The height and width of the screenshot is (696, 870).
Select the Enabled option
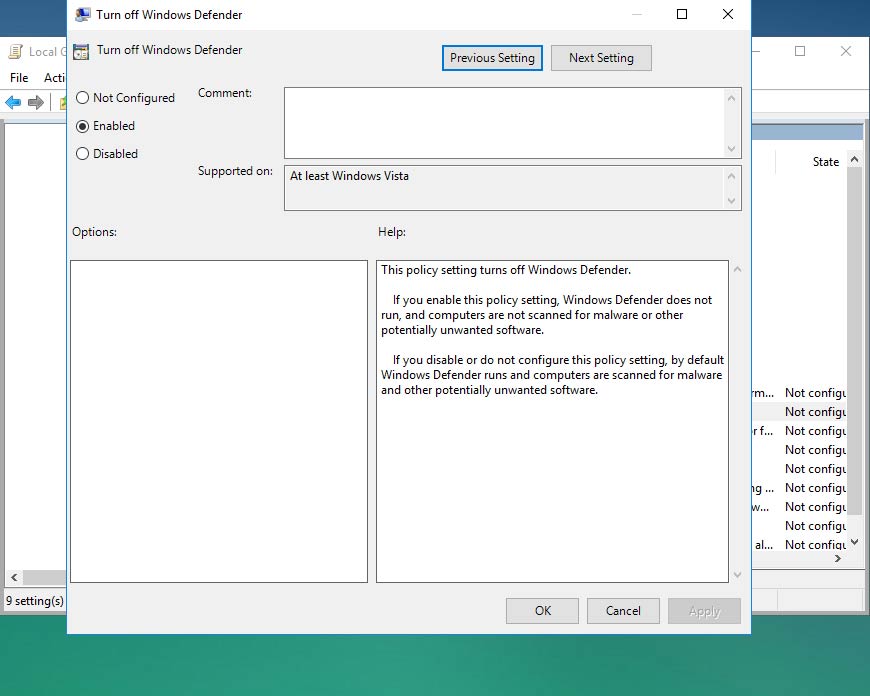[x=81, y=126]
